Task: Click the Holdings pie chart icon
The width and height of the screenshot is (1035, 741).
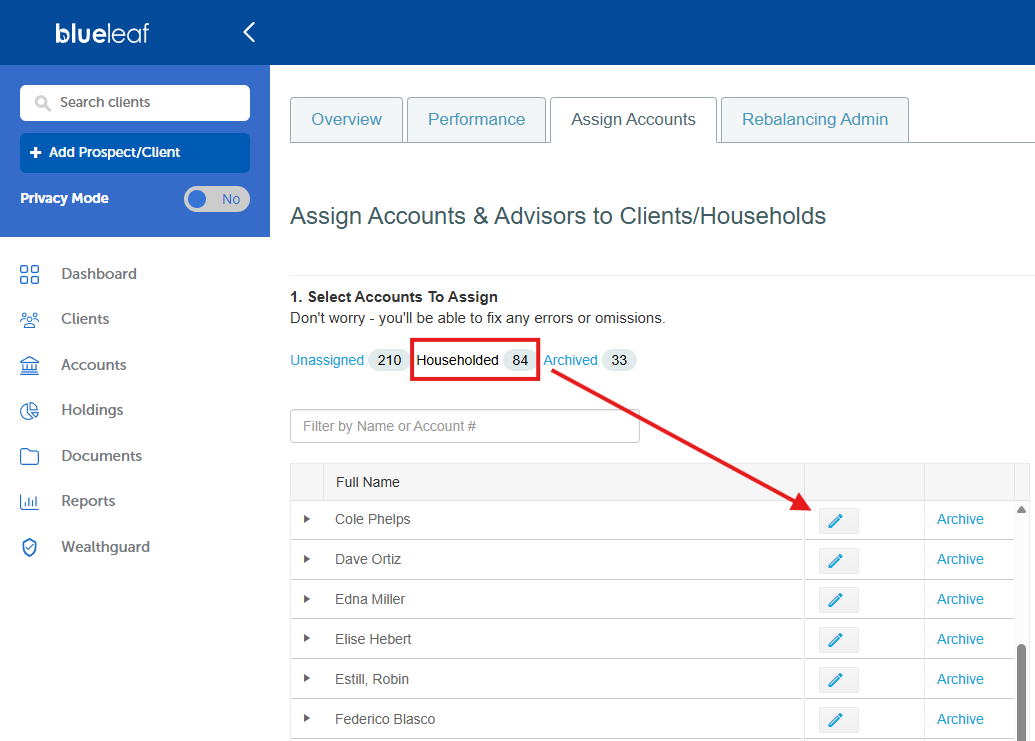Action: coord(30,410)
